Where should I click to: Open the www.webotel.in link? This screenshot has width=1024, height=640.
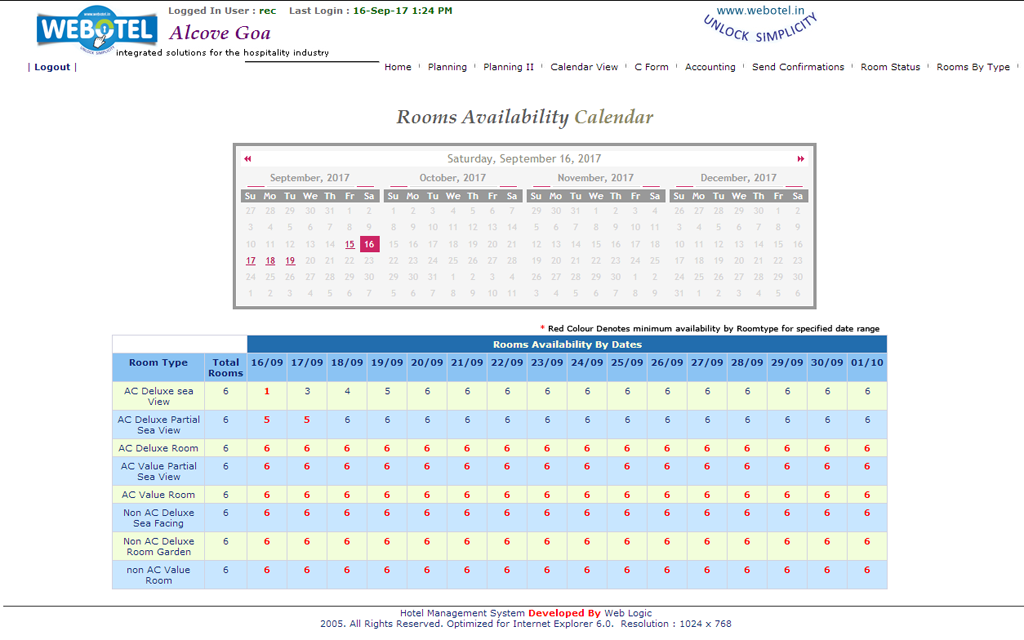pyautogui.click(x=760, y=10)
